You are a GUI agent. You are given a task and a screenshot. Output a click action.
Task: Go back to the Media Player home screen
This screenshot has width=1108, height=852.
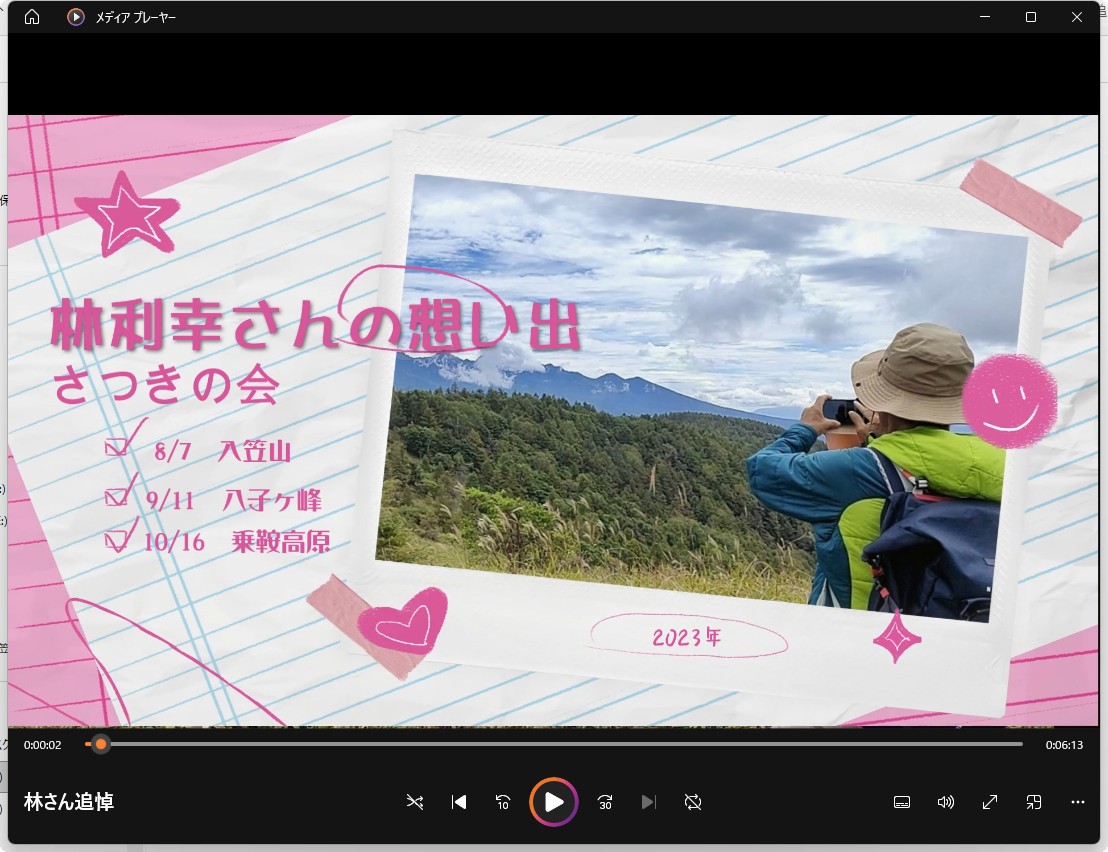34,17
